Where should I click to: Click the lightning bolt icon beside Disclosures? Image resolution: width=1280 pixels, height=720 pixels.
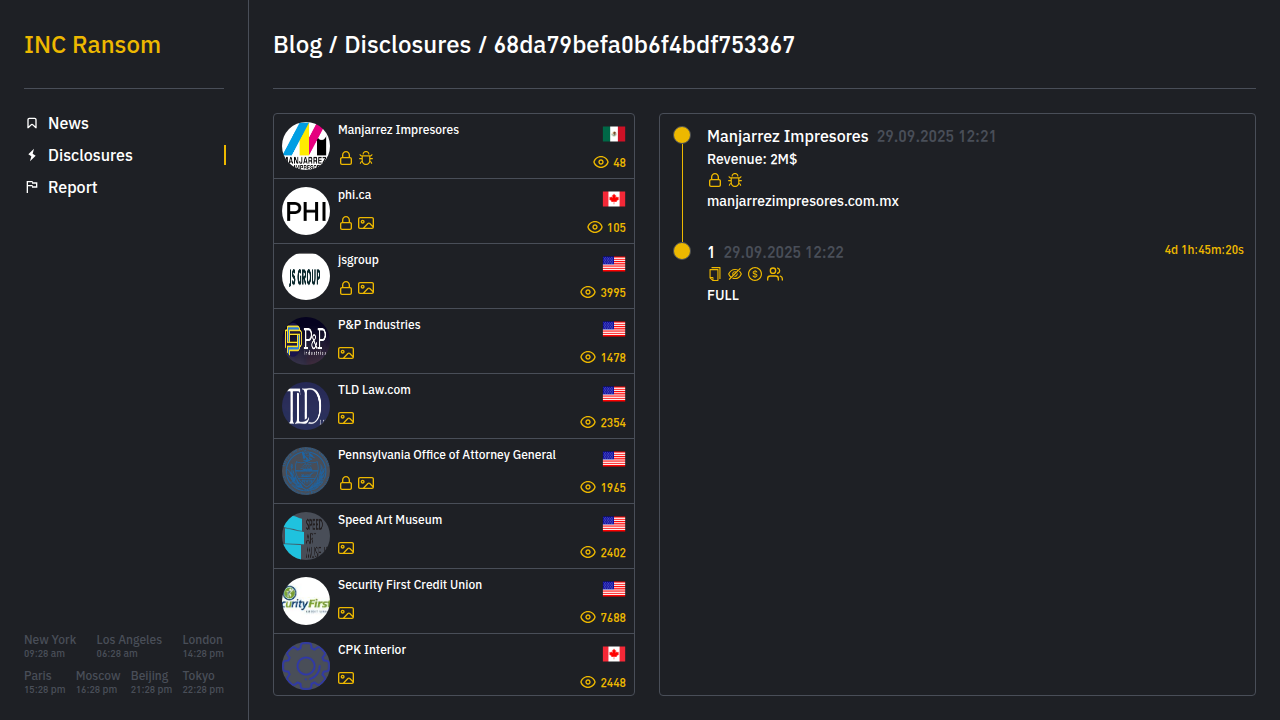pos(32,155)
